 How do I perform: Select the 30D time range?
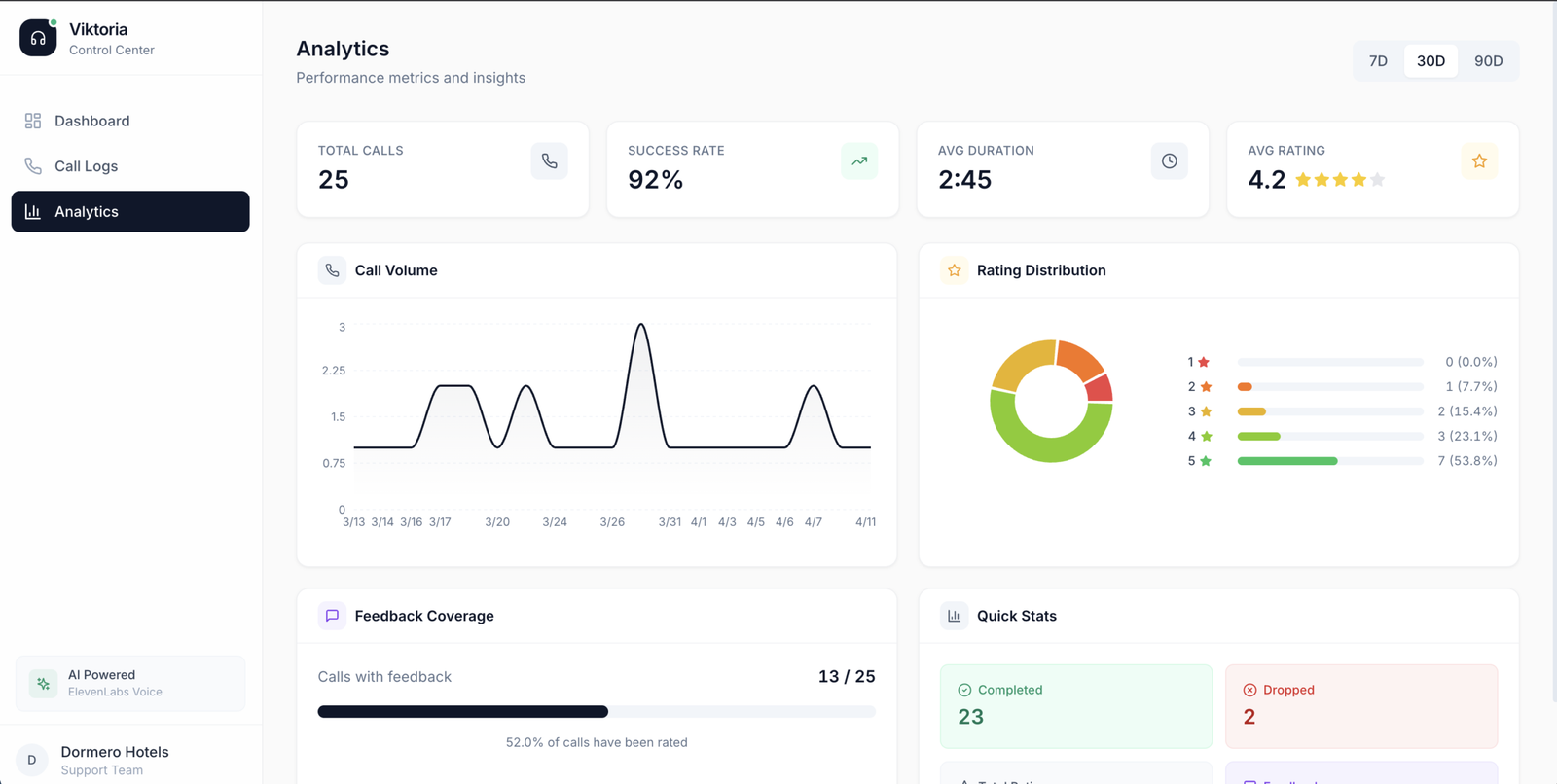coord(1430,61)
